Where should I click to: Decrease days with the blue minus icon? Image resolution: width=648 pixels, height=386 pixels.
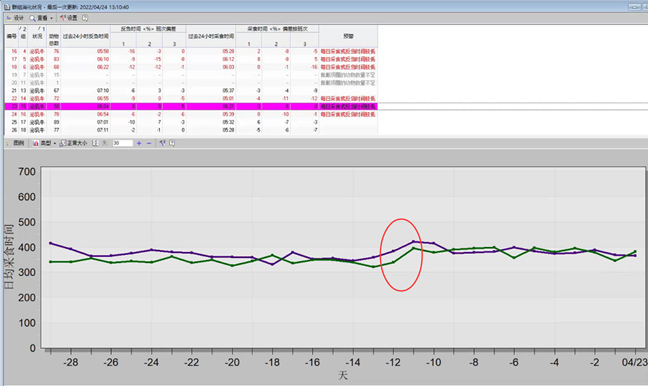pyautogui.click(x=149, y=143)
